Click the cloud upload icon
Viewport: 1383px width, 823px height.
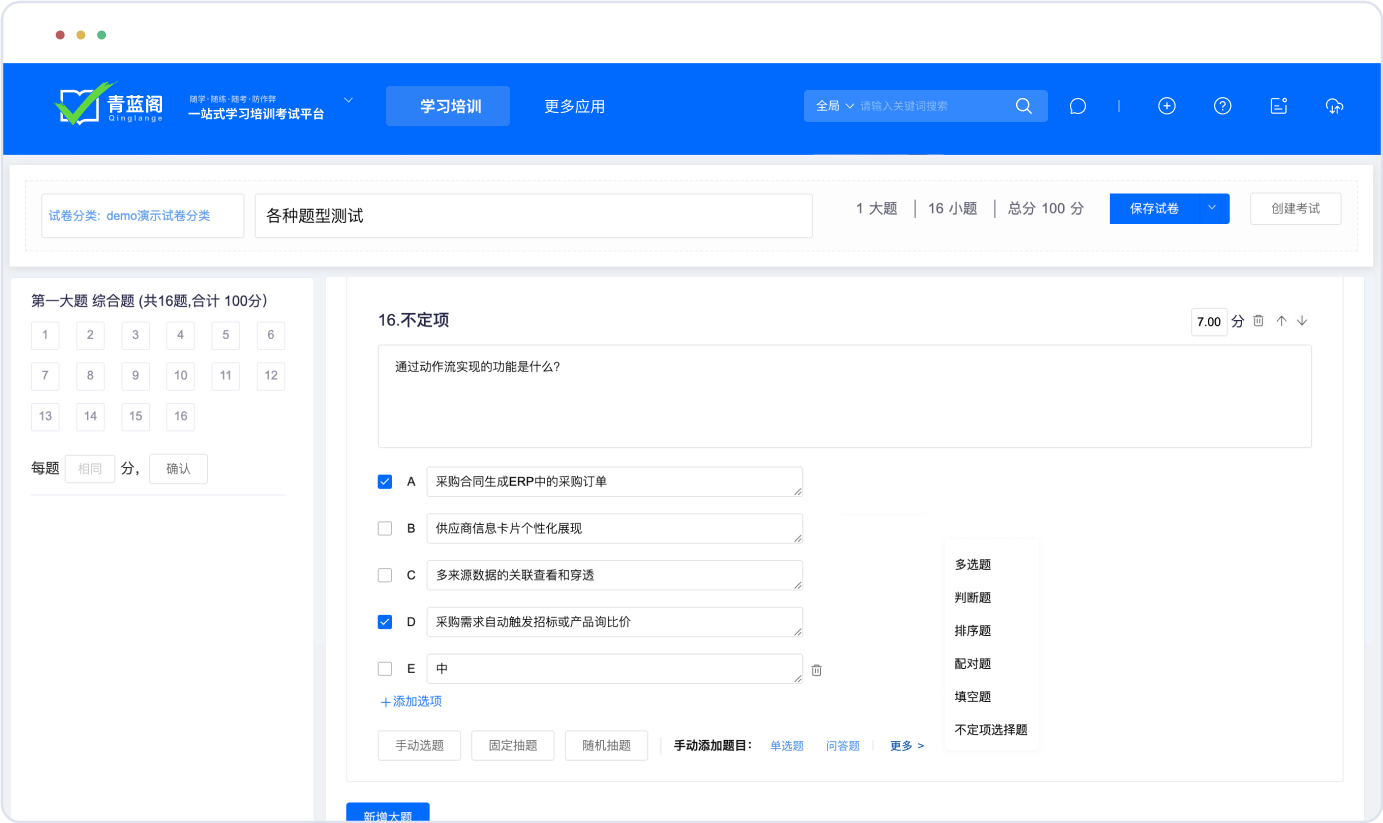[1333, 106]
